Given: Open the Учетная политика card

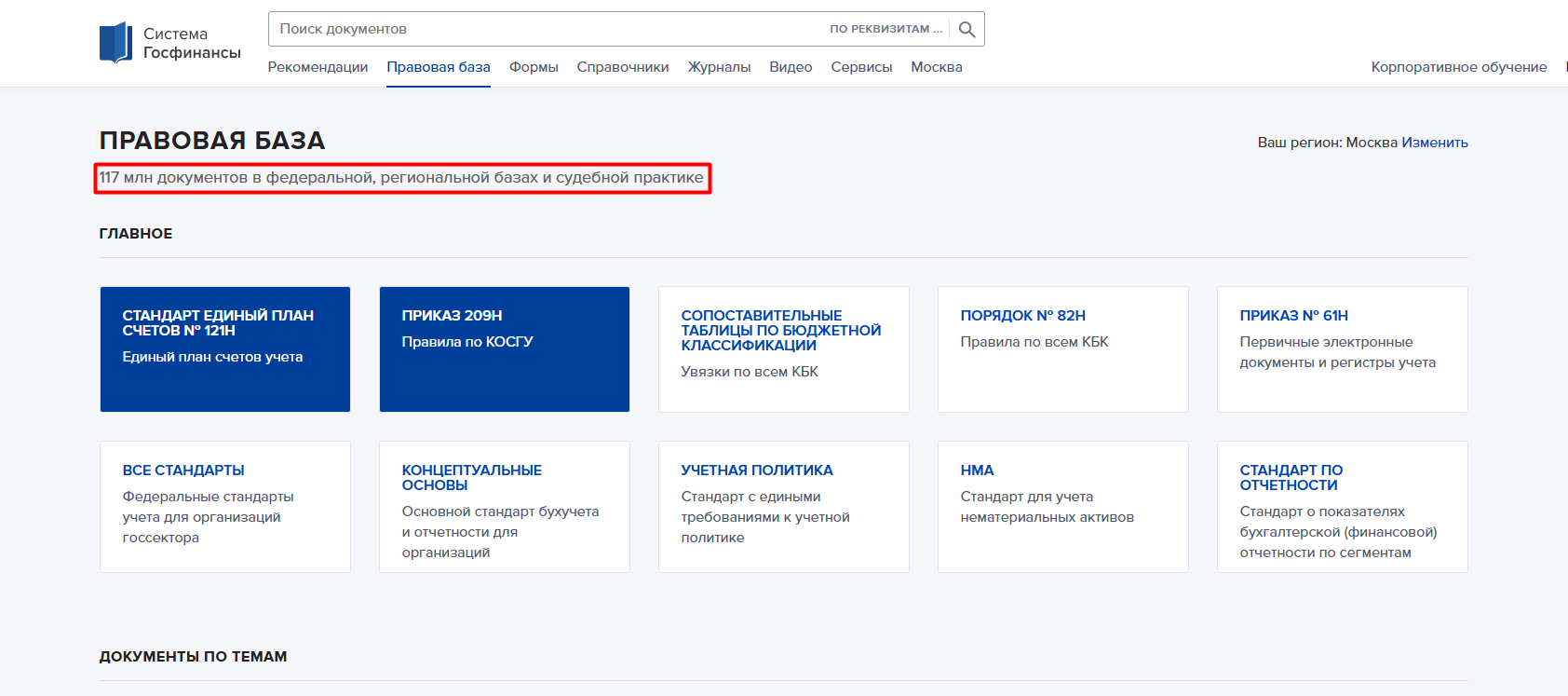Looking at the screenshot, I should [x=784, y=507].
